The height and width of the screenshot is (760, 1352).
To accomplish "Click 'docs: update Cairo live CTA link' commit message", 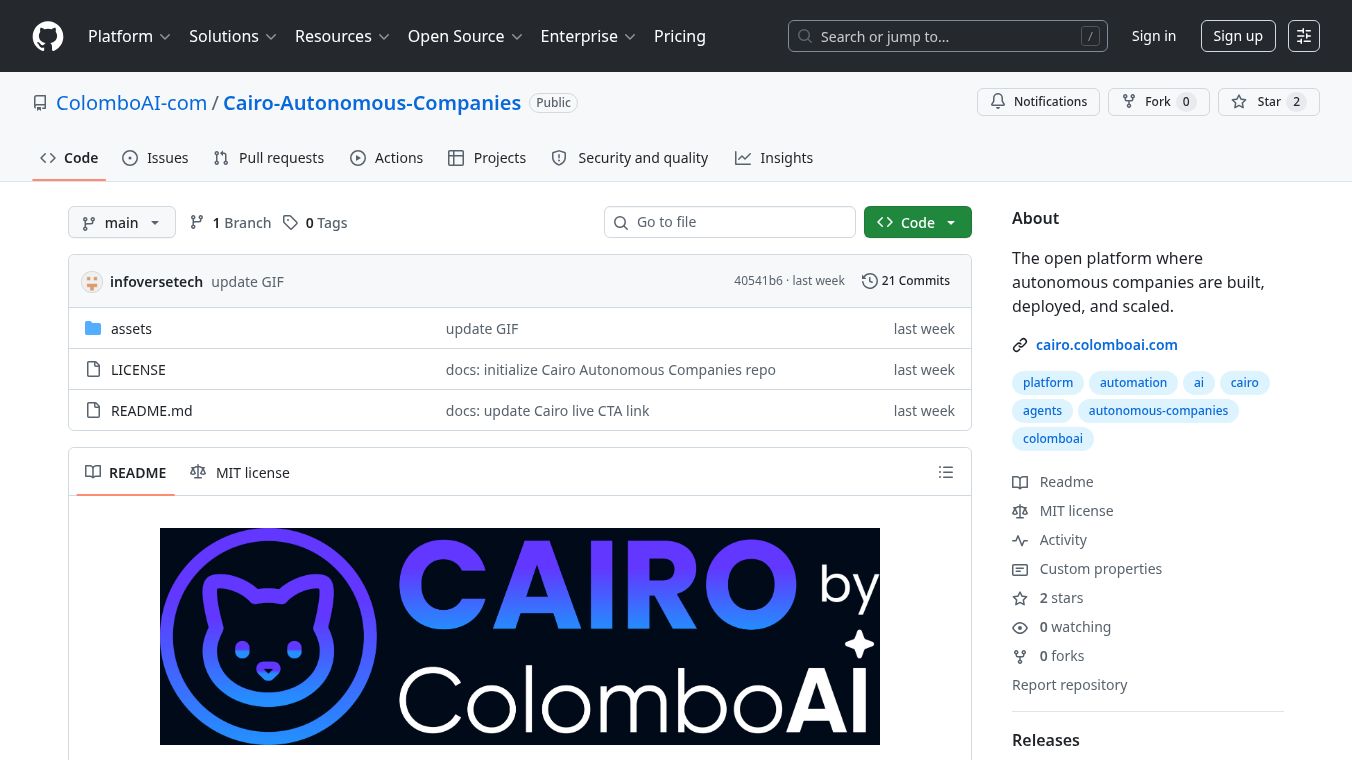I will coord(547,411).
